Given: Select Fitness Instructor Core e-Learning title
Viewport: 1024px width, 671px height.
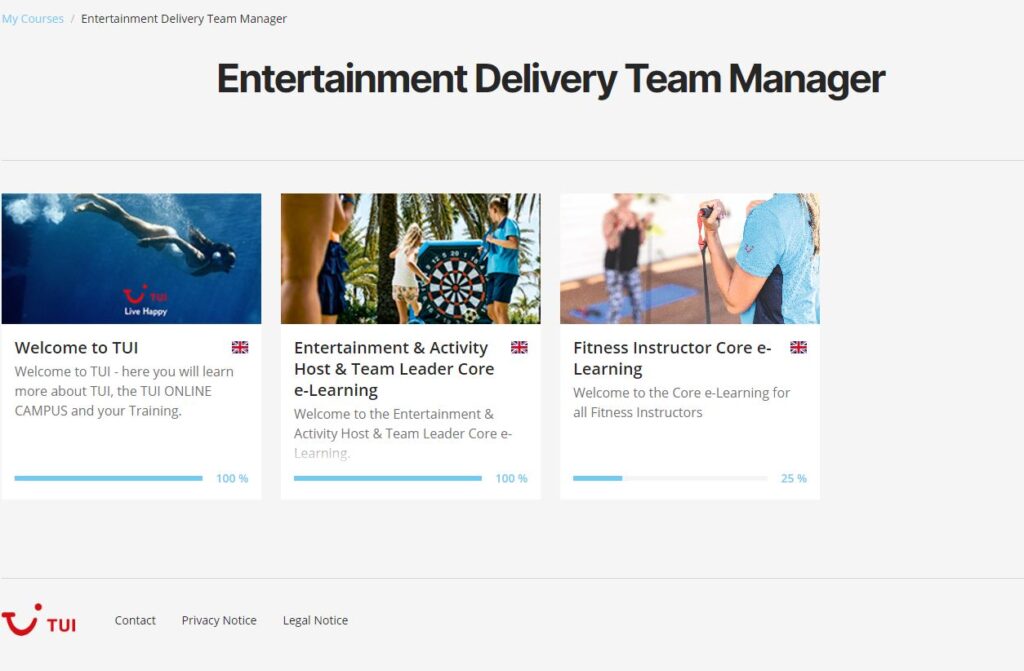Looking at the screenshot, I should click(673, 358).
